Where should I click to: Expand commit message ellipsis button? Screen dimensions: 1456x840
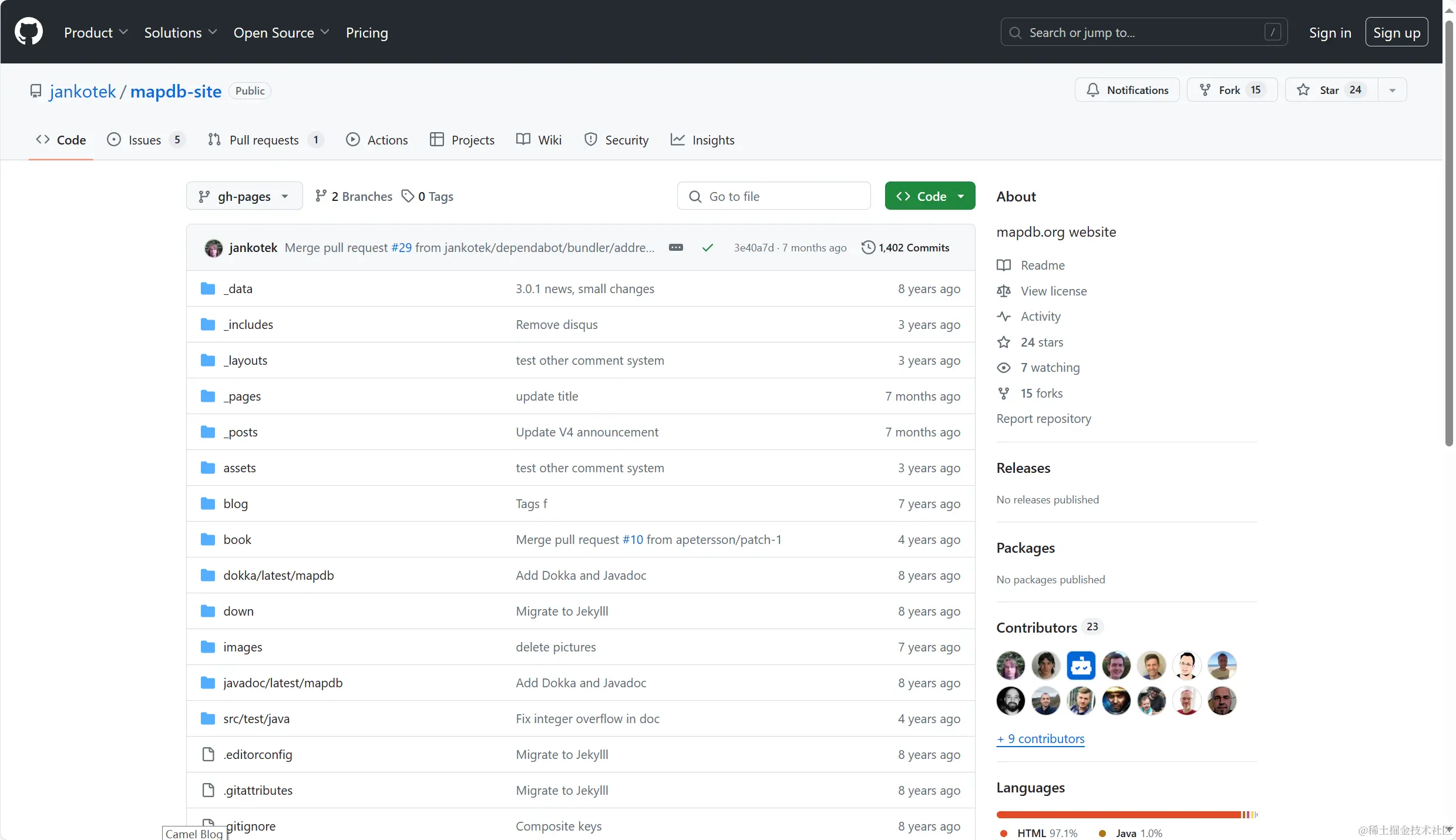click(x=676, y=247)
